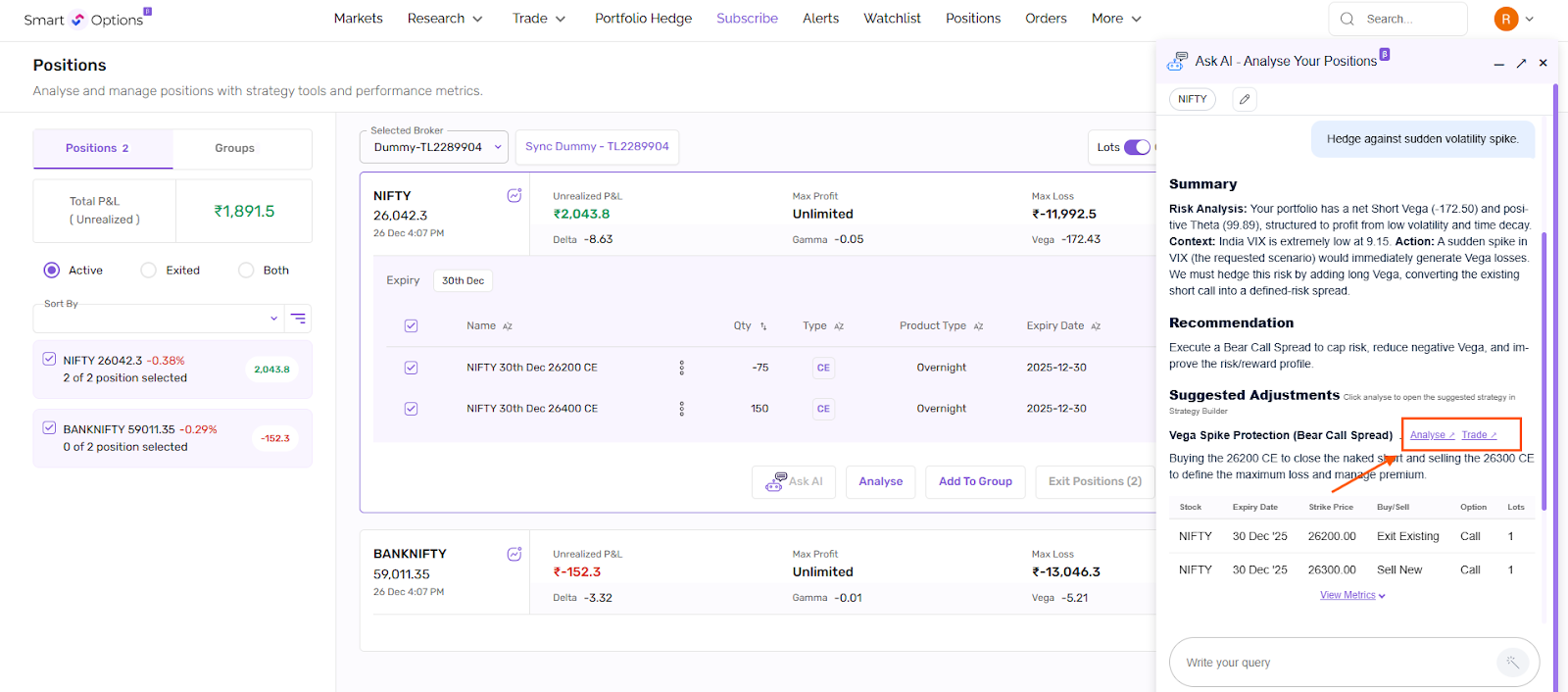
Task: Click the send query icon in chat box
Action: tap(1512, 663)
